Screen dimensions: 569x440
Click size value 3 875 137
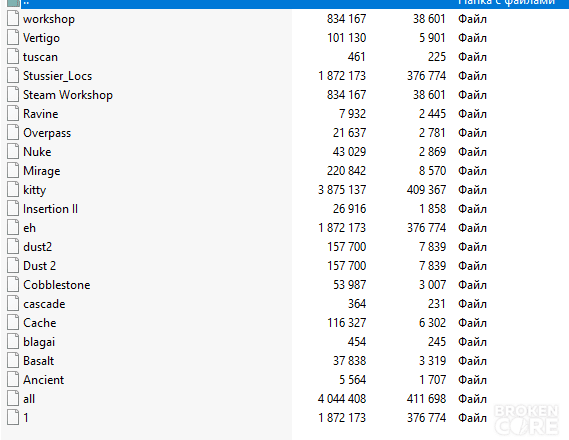point(342,190)
